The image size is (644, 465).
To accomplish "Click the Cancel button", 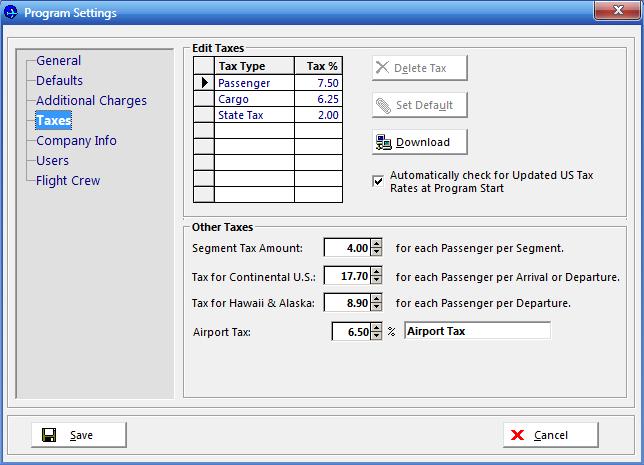I will pos(550,435).
